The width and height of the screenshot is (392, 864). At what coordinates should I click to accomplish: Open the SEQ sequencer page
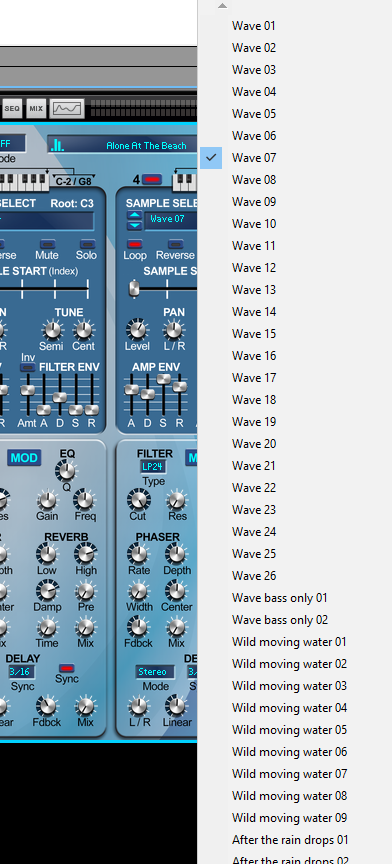point(12,109)
